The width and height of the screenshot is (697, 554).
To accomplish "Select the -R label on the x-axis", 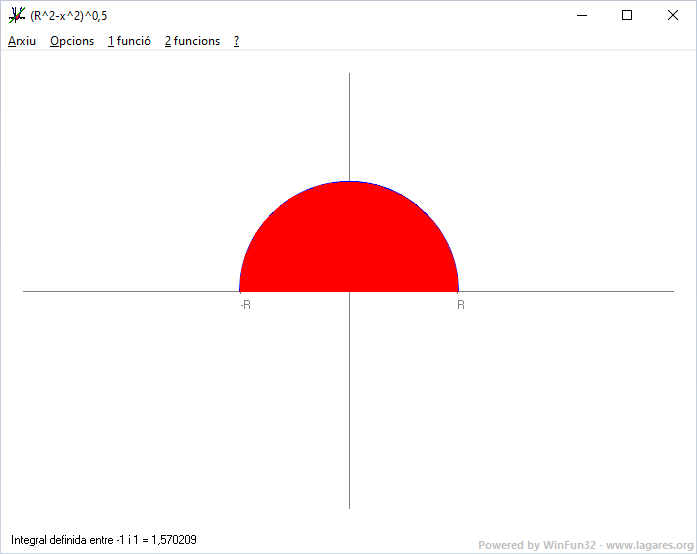I will click(245, 305).
